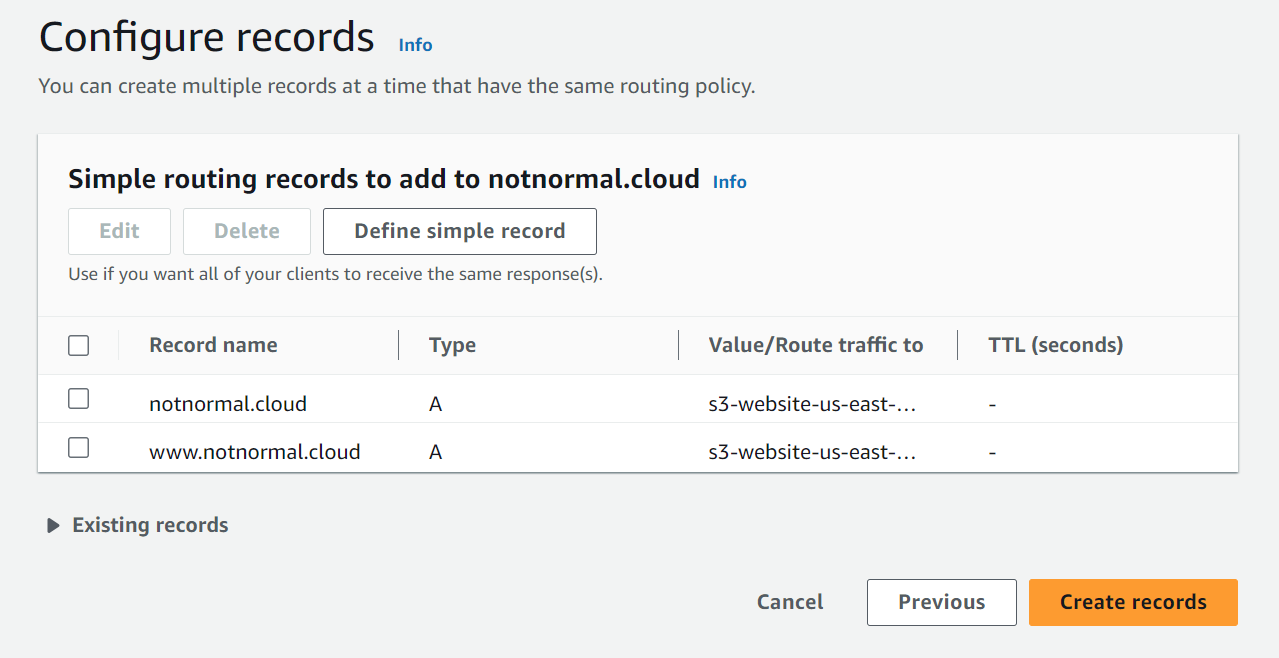Select the www.notnormal.cloud record checkbox

[x=78, y=448]
